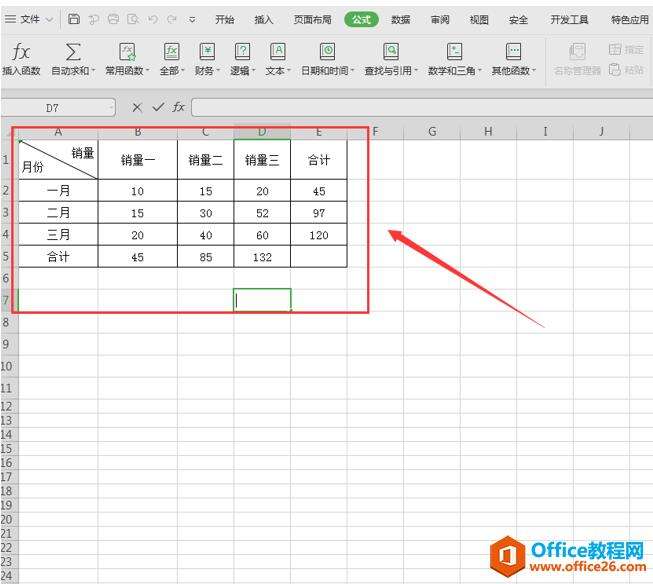Select the diagonal 销量/月份 header cell
653x584 pixels.
coord(58,160)
